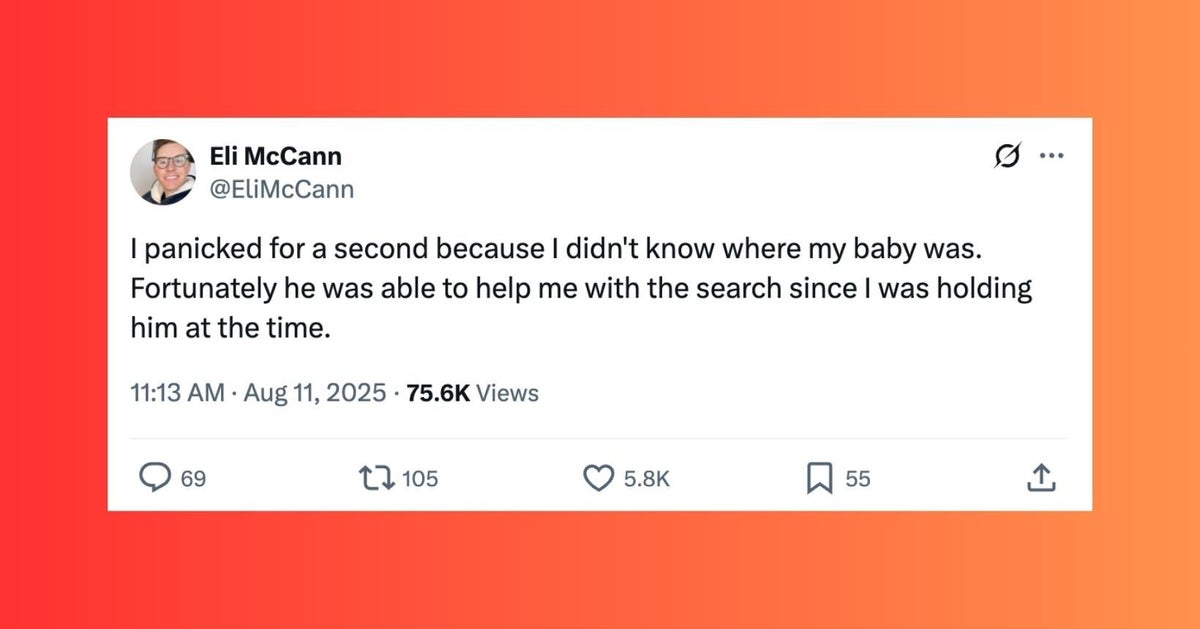Click the 11:13 AM timestamp
This screenshot has width=1200, height=629.
tap(178, 393)
